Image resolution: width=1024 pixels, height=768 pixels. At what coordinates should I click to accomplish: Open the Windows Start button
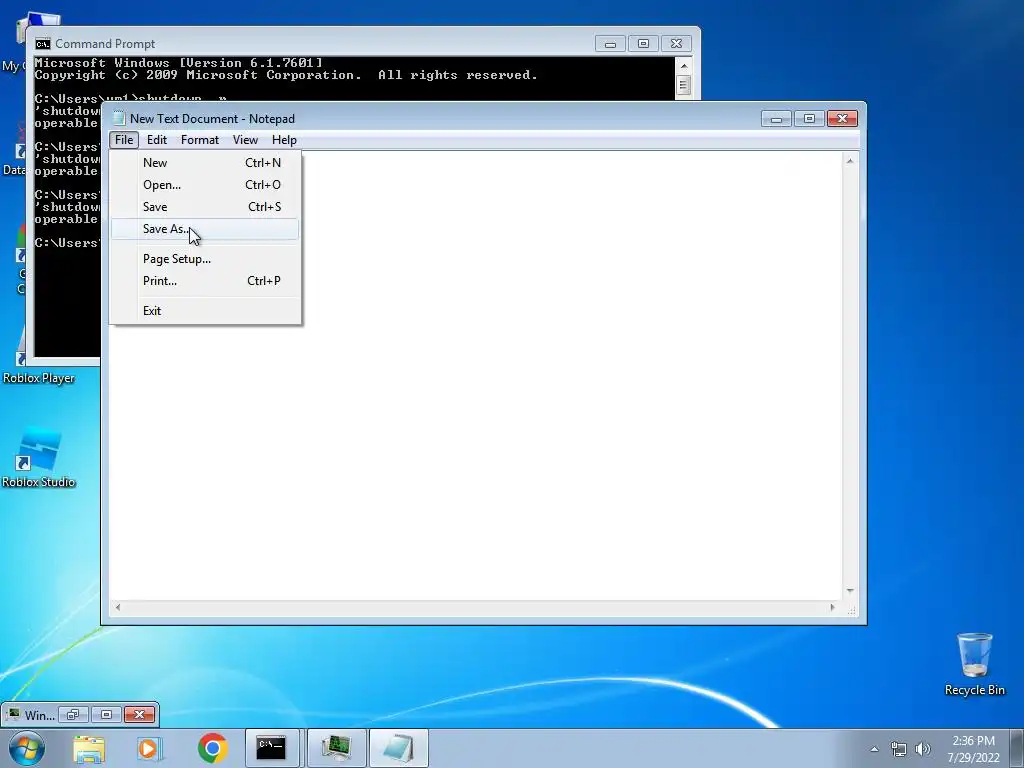27,748
